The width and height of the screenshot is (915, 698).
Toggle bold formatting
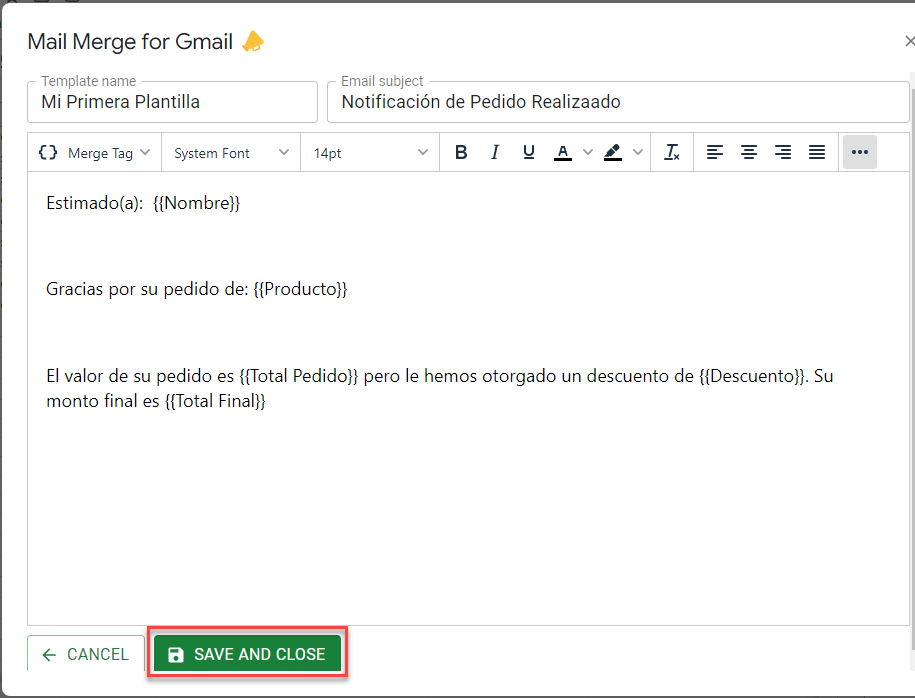(x=461, y=152)
